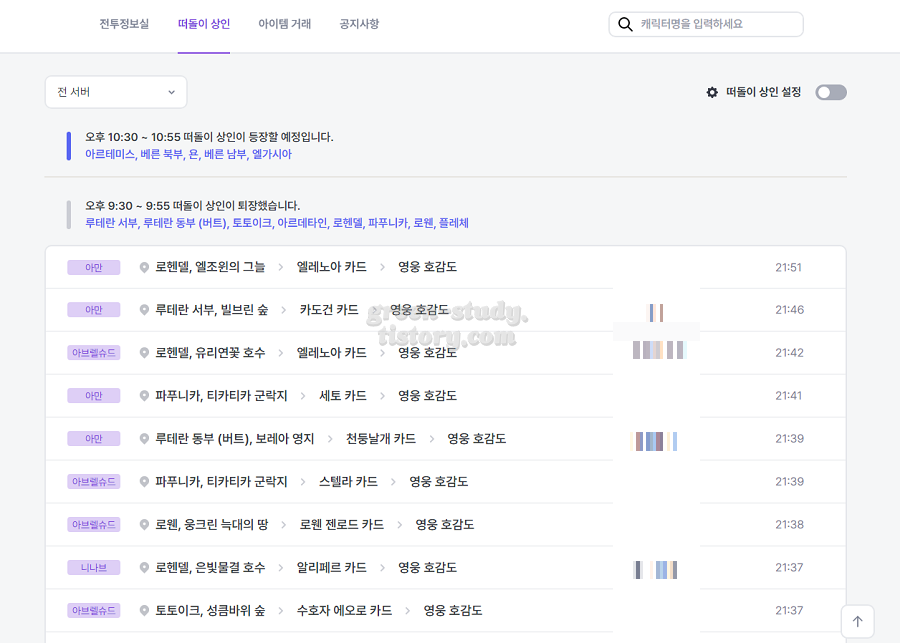Click the 스텔라 카드 text
Screen dimensions: 900x643
tap(348, 482)
